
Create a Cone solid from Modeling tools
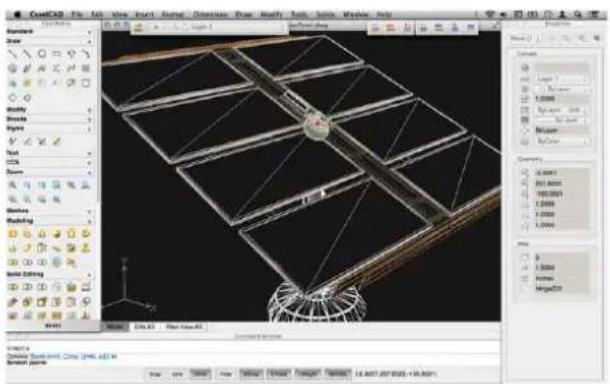42,233
